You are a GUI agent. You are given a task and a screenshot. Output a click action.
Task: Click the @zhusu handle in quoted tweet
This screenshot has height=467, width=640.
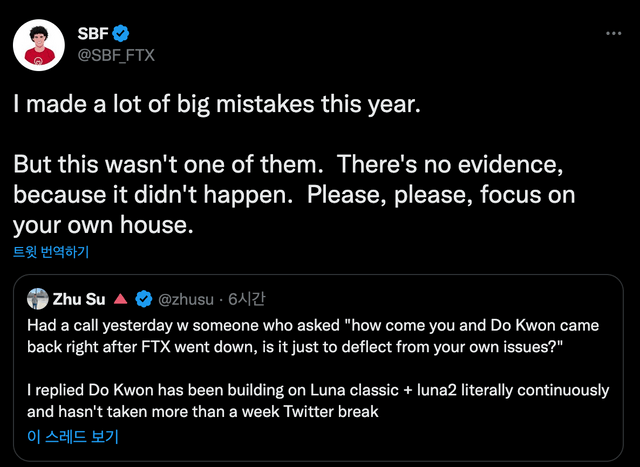point(185,299)
